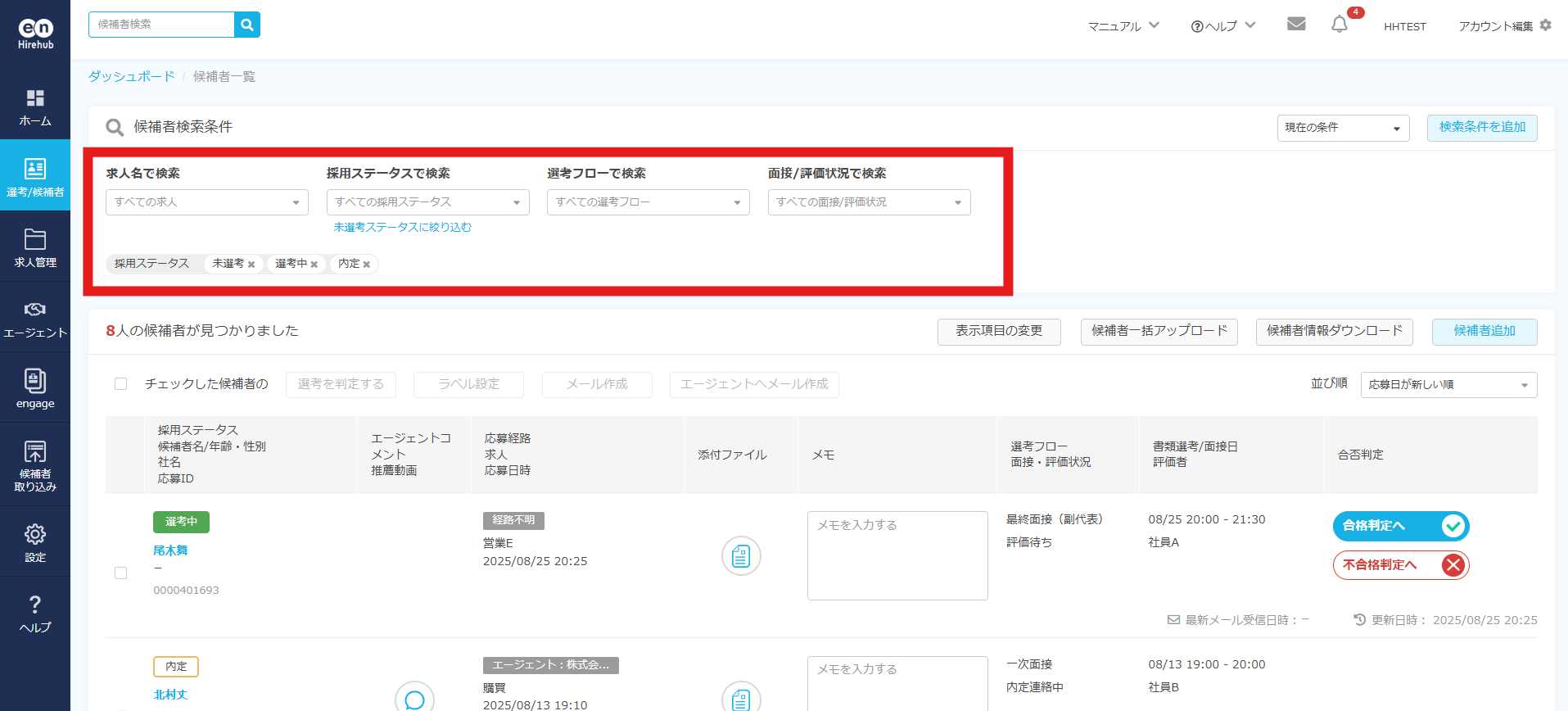Open the notification bell icon
1568x711 pixels.
click(x=1340, y=25)
